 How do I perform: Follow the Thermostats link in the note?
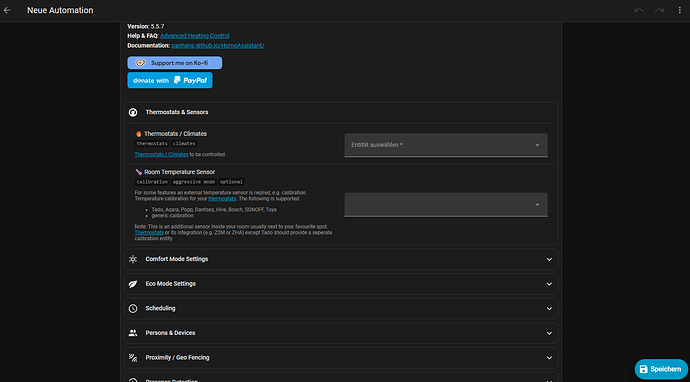tap(149, 232)
